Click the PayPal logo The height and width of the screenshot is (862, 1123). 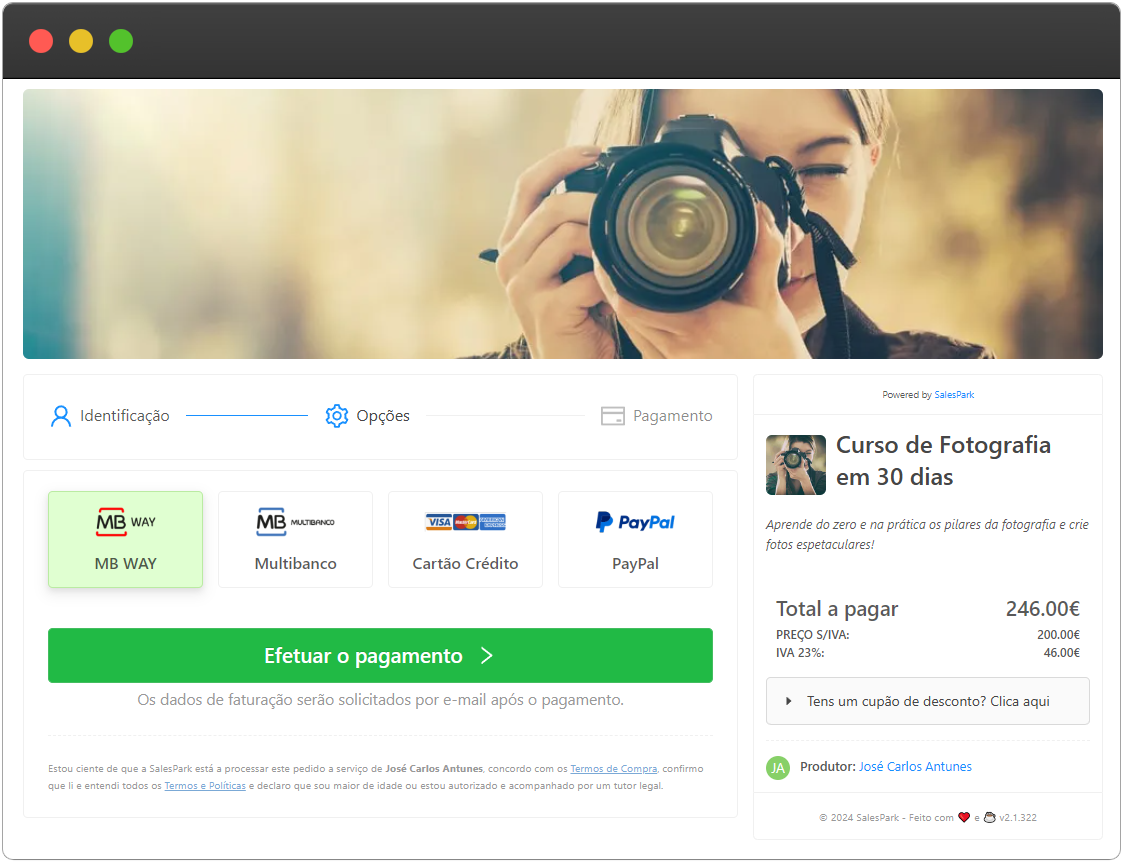[x=635, y=522]
